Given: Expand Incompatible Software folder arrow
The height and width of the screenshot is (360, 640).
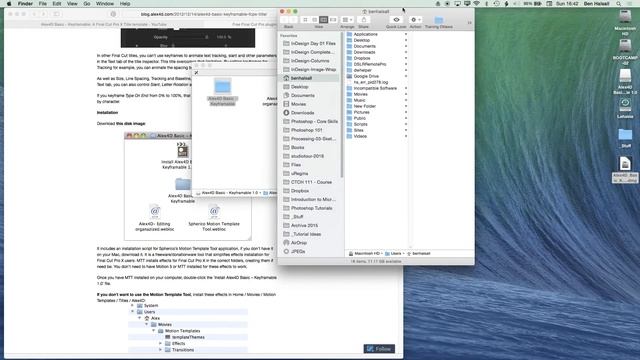Looking at the screenshot, I should point(406,88).
